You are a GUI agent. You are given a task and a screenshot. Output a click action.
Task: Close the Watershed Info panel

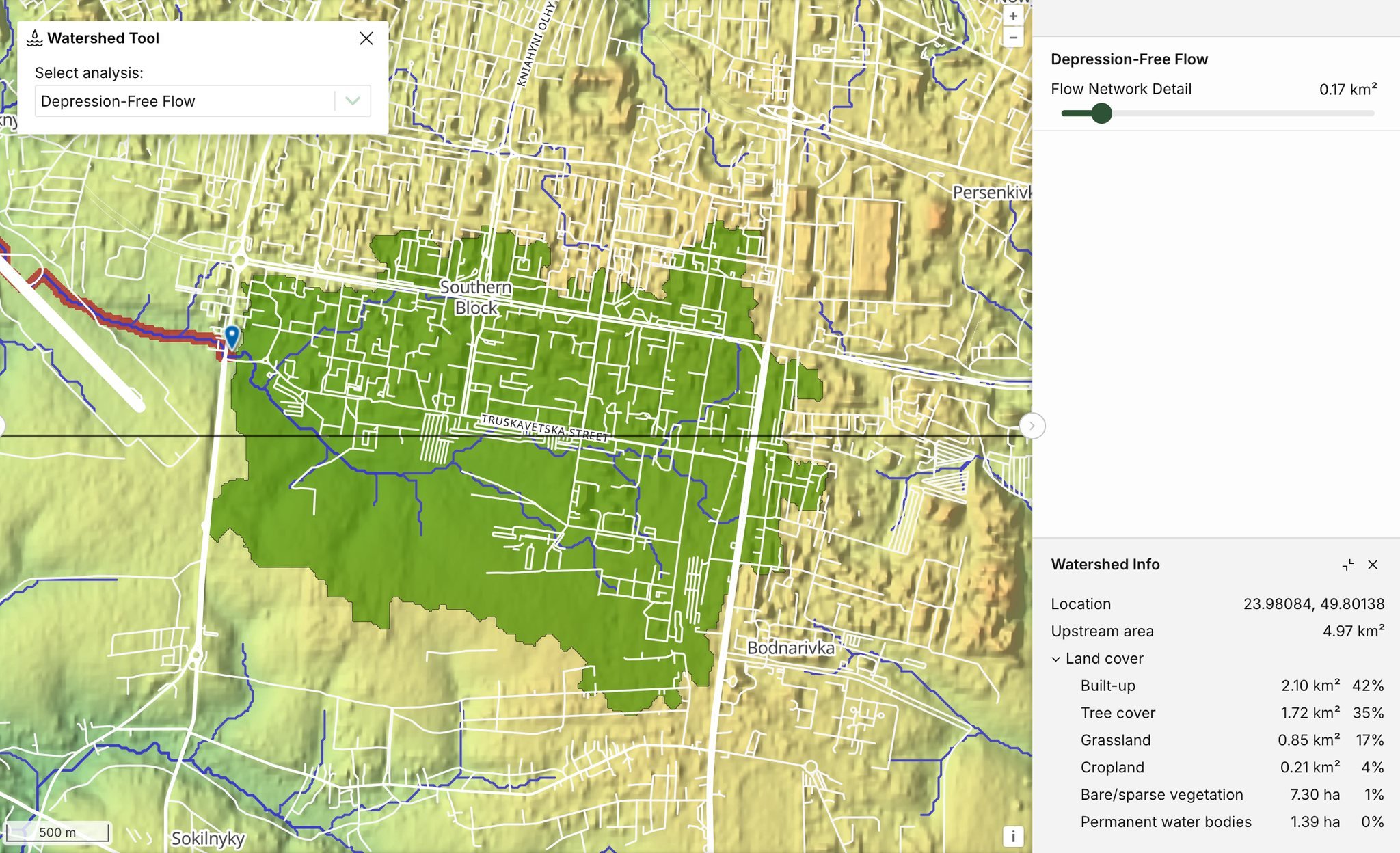[1373, 565]
